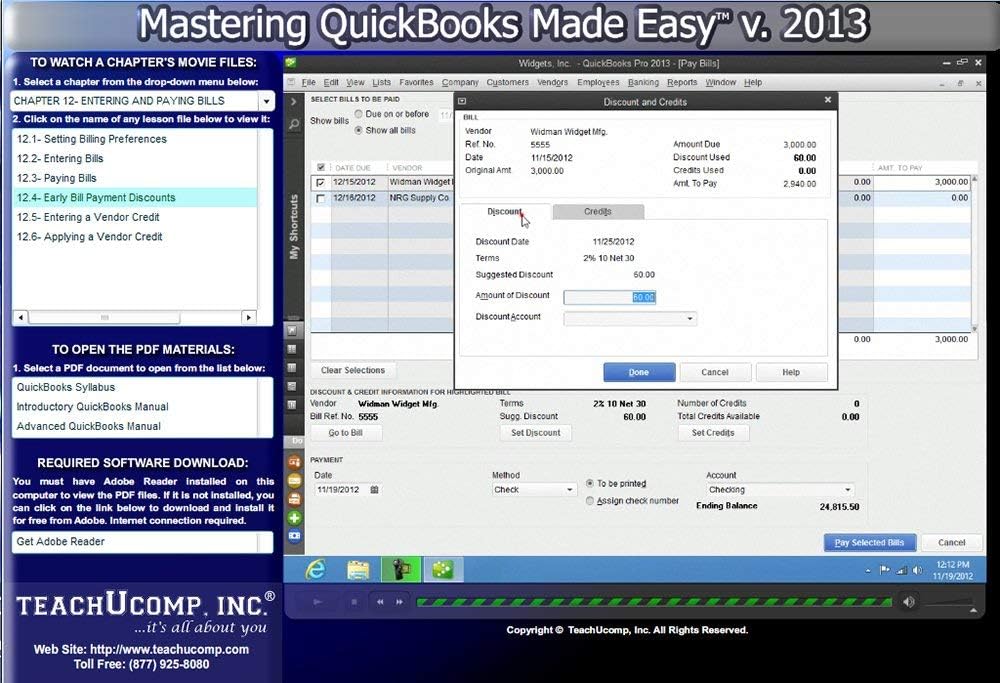1000x683 pixels.
Task: Click the Action Center flag icon
Action: (885, 570)
